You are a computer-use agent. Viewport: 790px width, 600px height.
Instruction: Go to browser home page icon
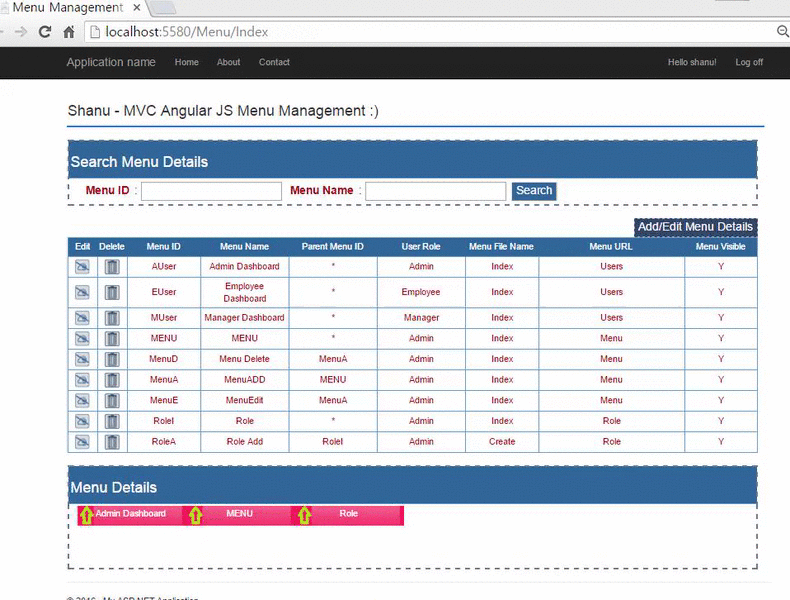pyautogui.click(x=69, y=32)
